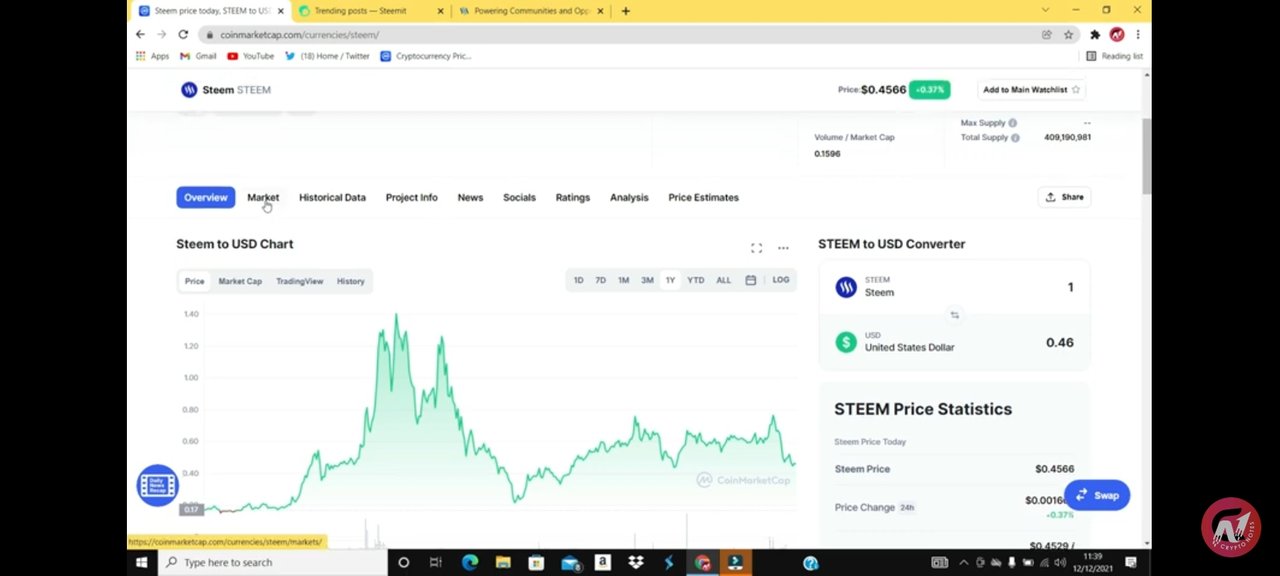Image resolution: width=1280 pixels, height=576 pixels.
Task: Set chart range to 1Y
Action: [x=670, y=280]
